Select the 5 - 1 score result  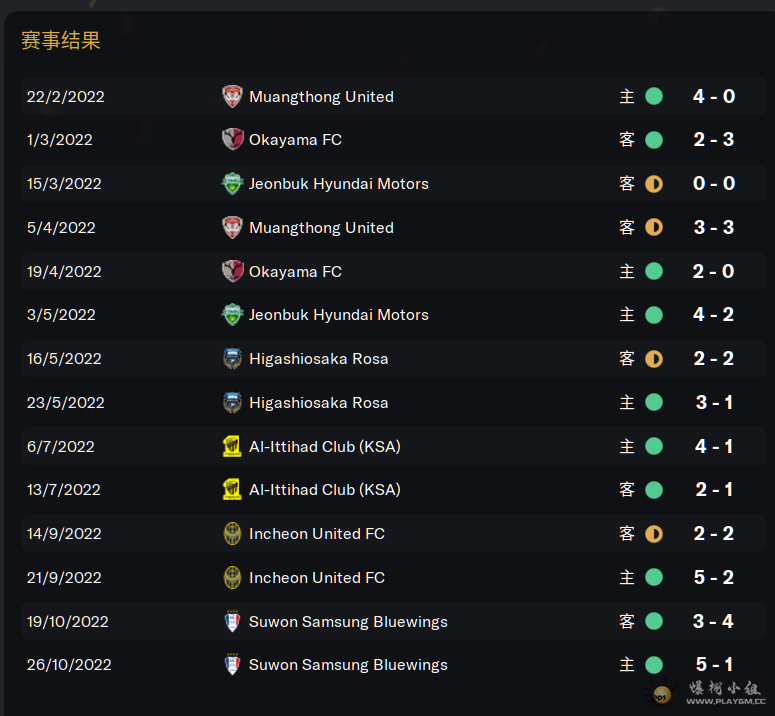point(714,665)
